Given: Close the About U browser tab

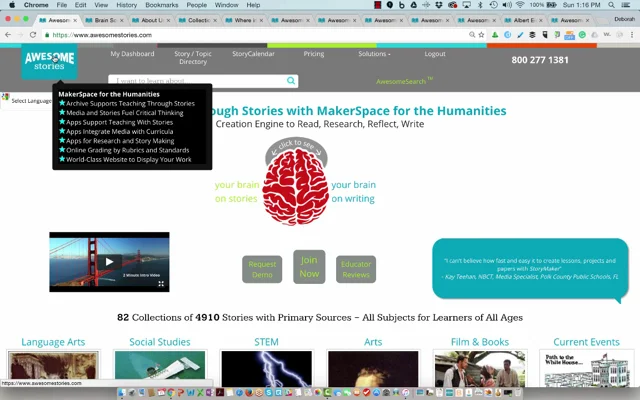Looking at the screenshot, I should 168,20.
